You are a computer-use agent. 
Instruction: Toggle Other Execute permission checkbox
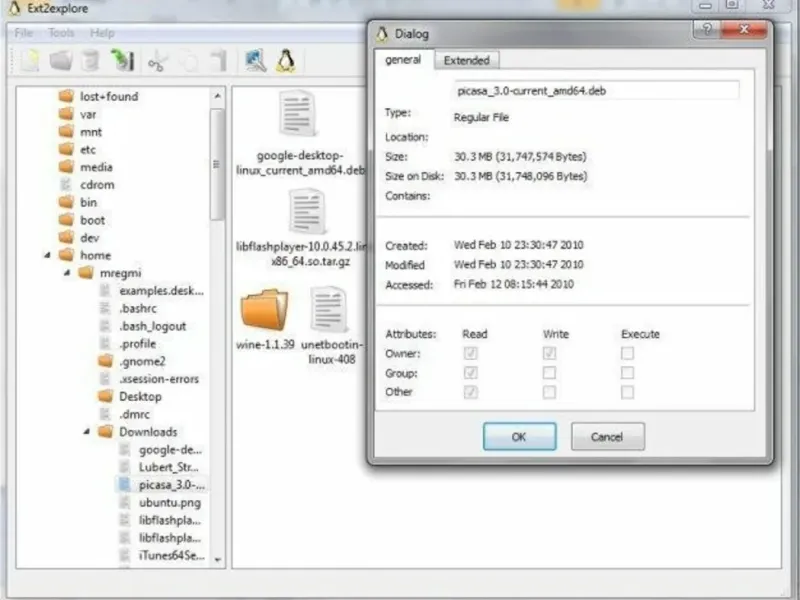(627, 392)
